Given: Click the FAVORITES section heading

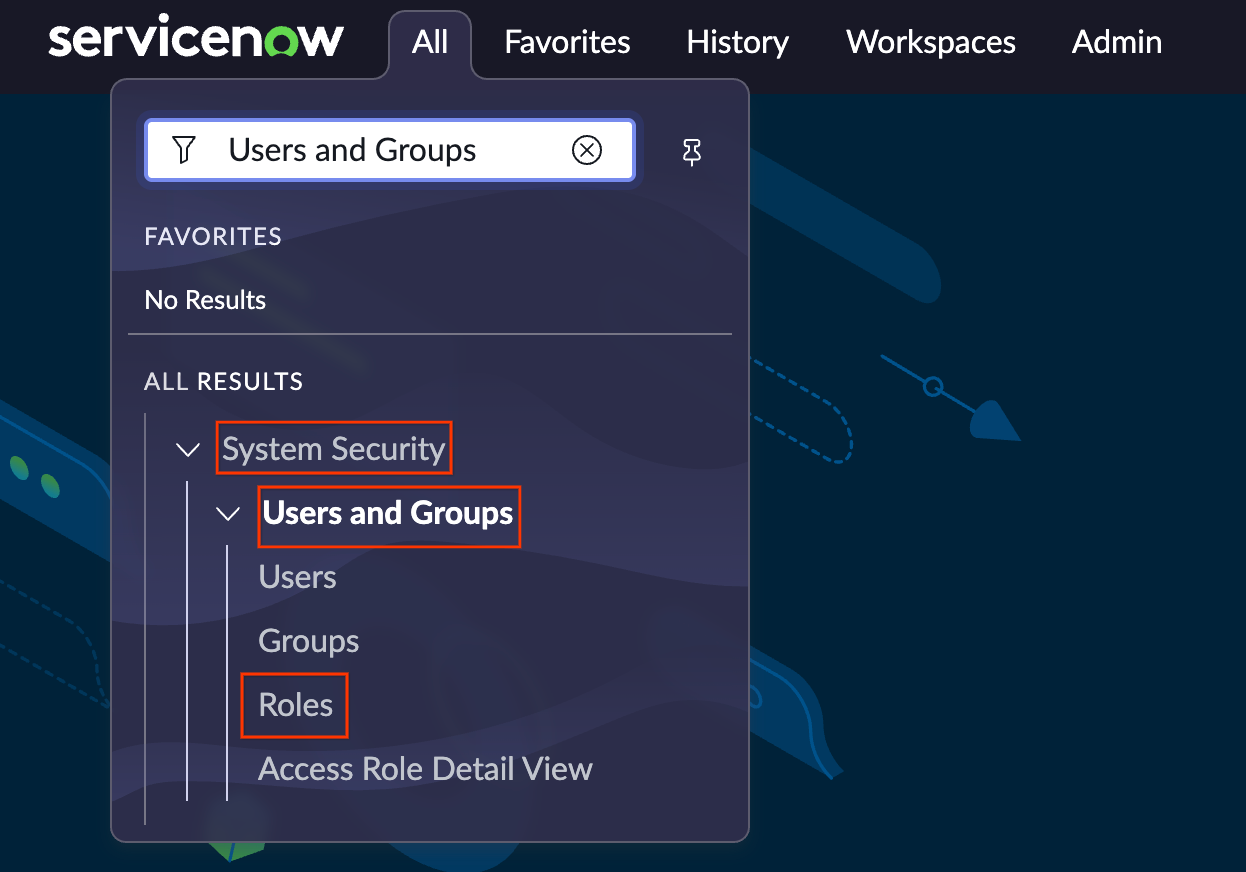Looking at the screenshot, I should click(213, 237).
